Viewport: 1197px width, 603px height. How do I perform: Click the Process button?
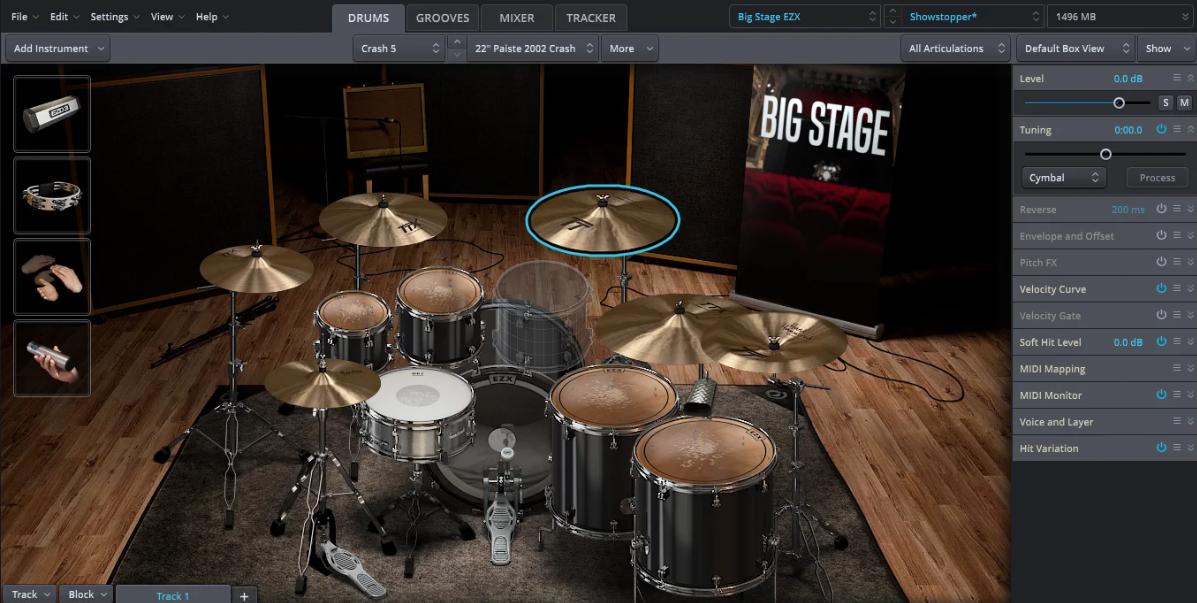tap(1156, 177)
